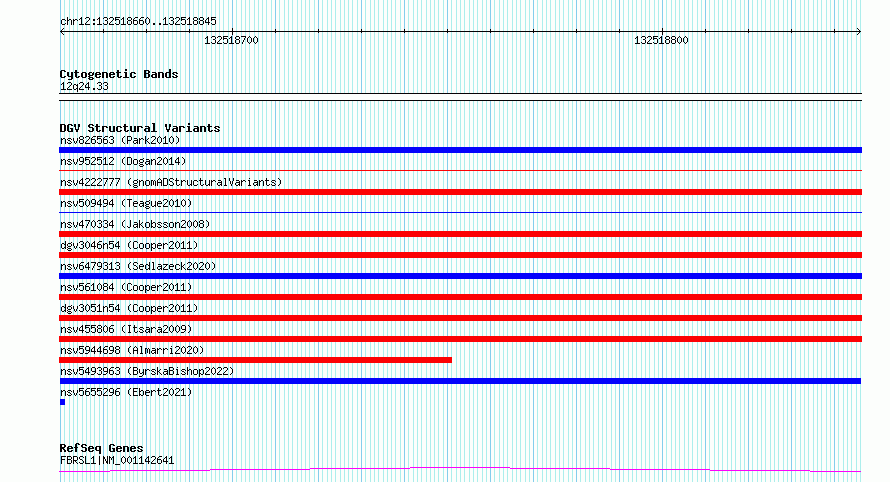Click the red bar under nsv470334

pos(460,234)
